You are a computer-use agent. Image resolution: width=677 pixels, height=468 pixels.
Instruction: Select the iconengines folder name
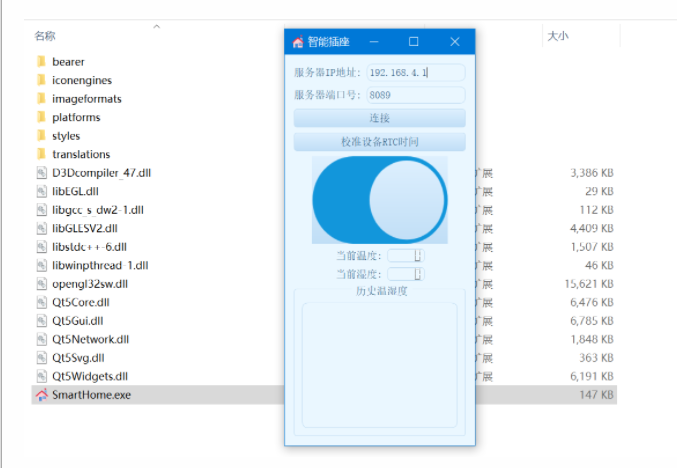click(82, 80)
